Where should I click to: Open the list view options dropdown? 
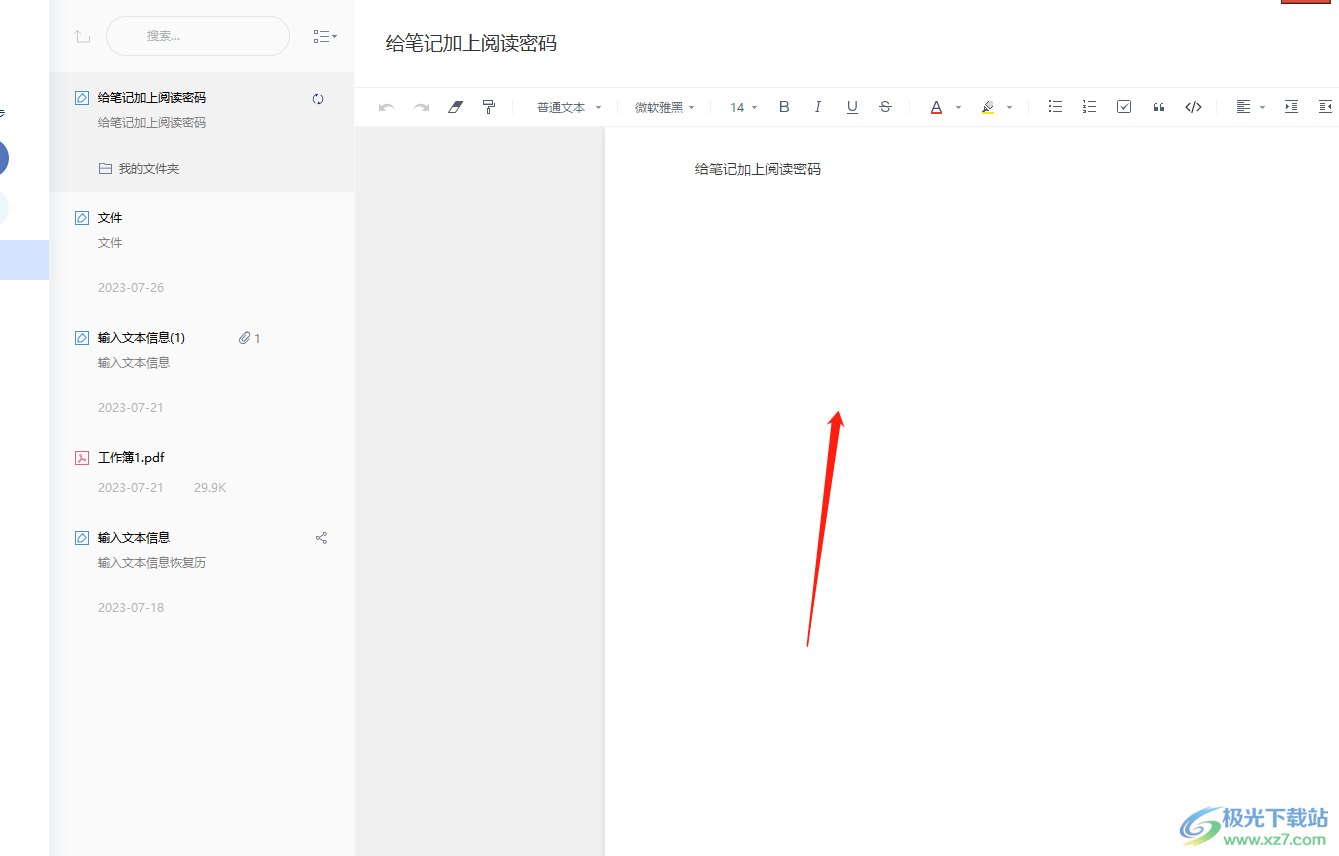coord(325,36)
